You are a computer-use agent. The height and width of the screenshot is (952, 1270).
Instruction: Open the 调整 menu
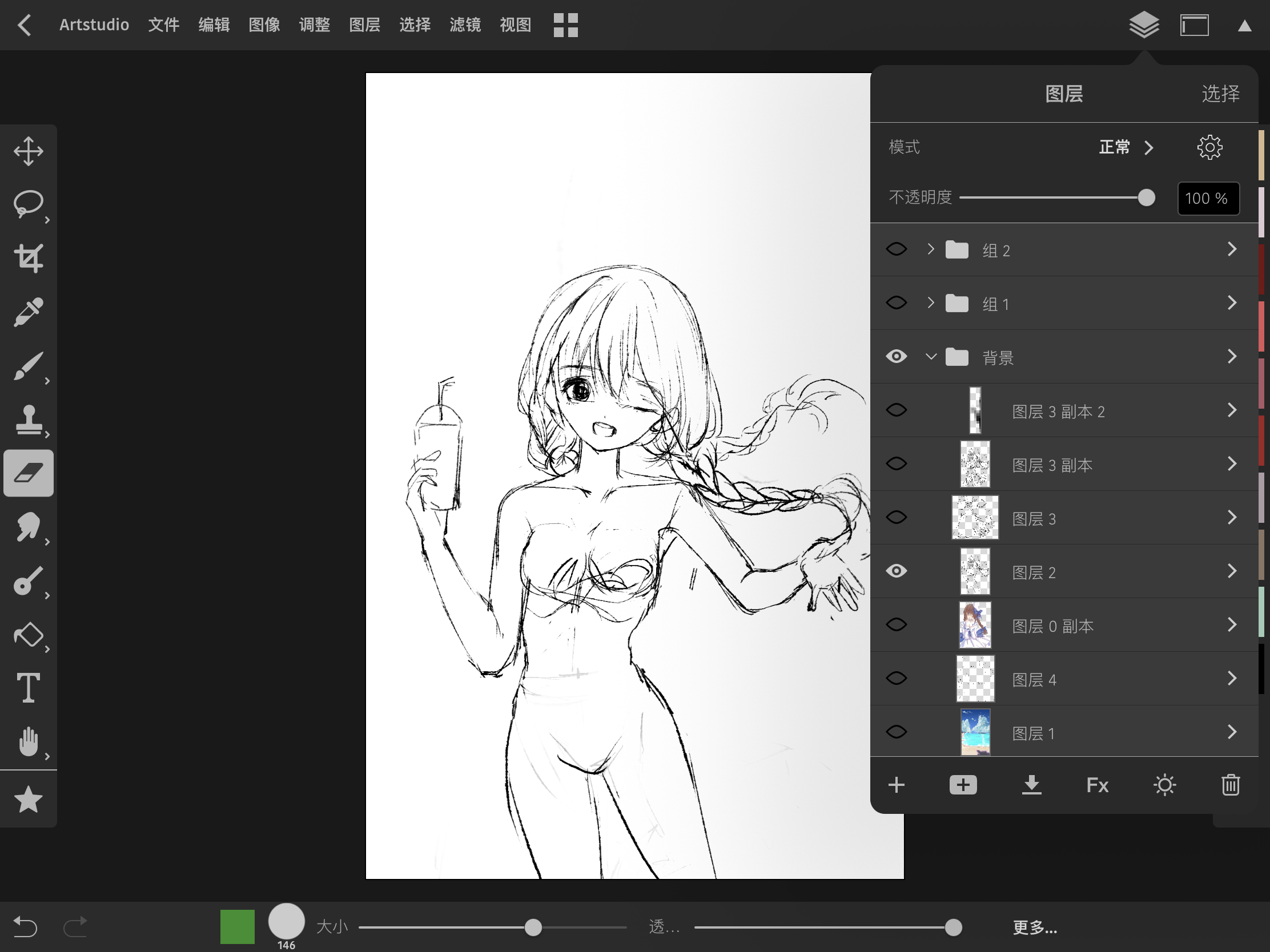pos(314,25)
